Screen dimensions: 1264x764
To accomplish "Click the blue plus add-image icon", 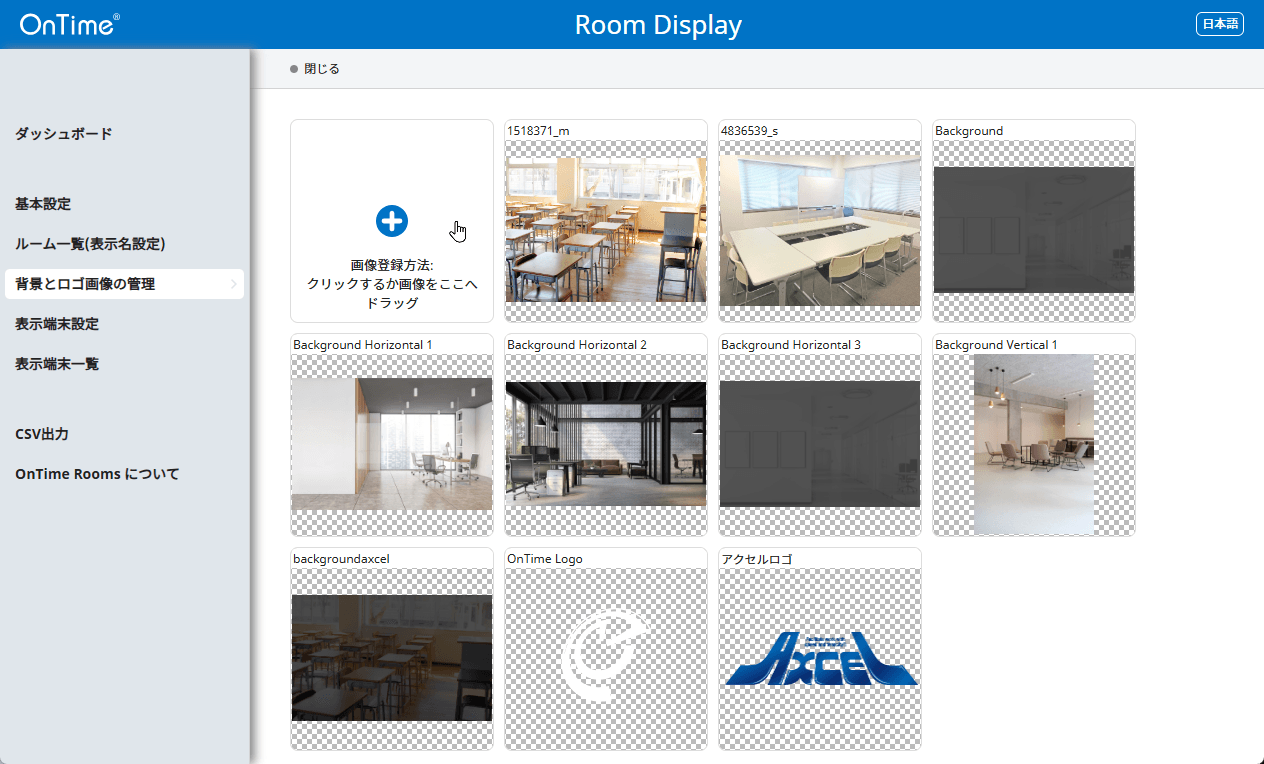I will 392,221.
